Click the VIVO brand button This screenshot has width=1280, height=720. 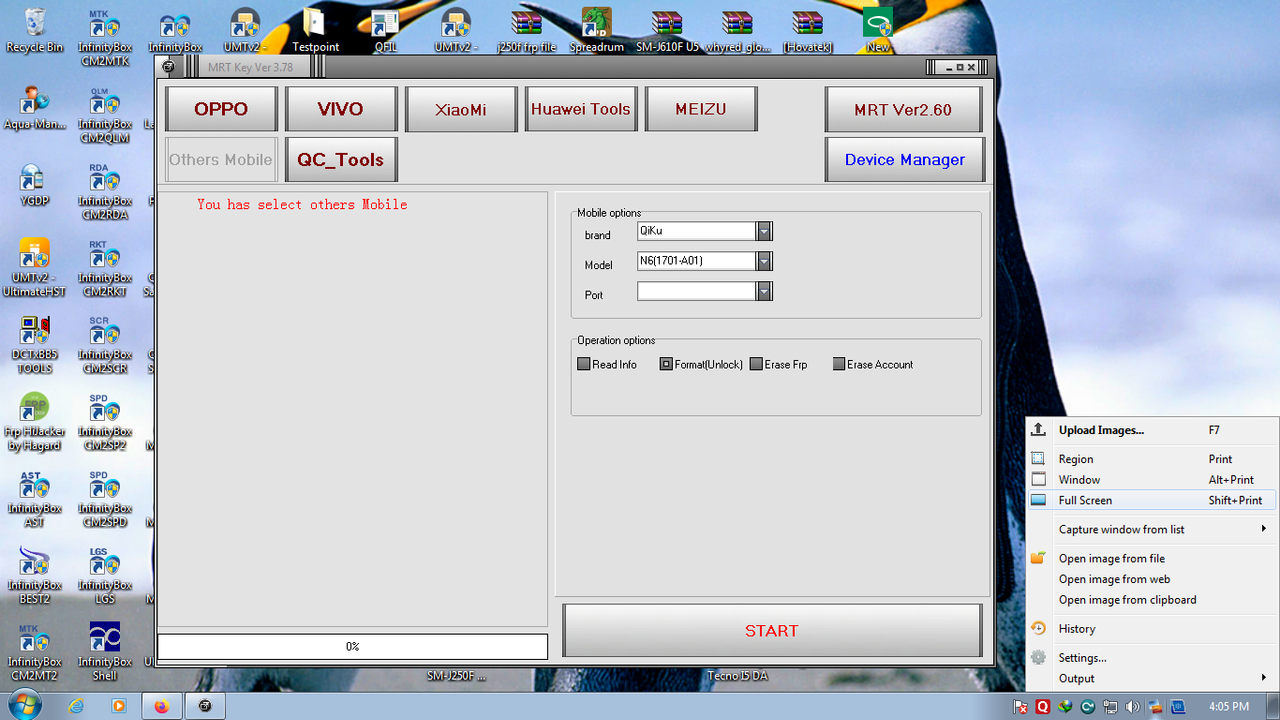click(341, 109)
